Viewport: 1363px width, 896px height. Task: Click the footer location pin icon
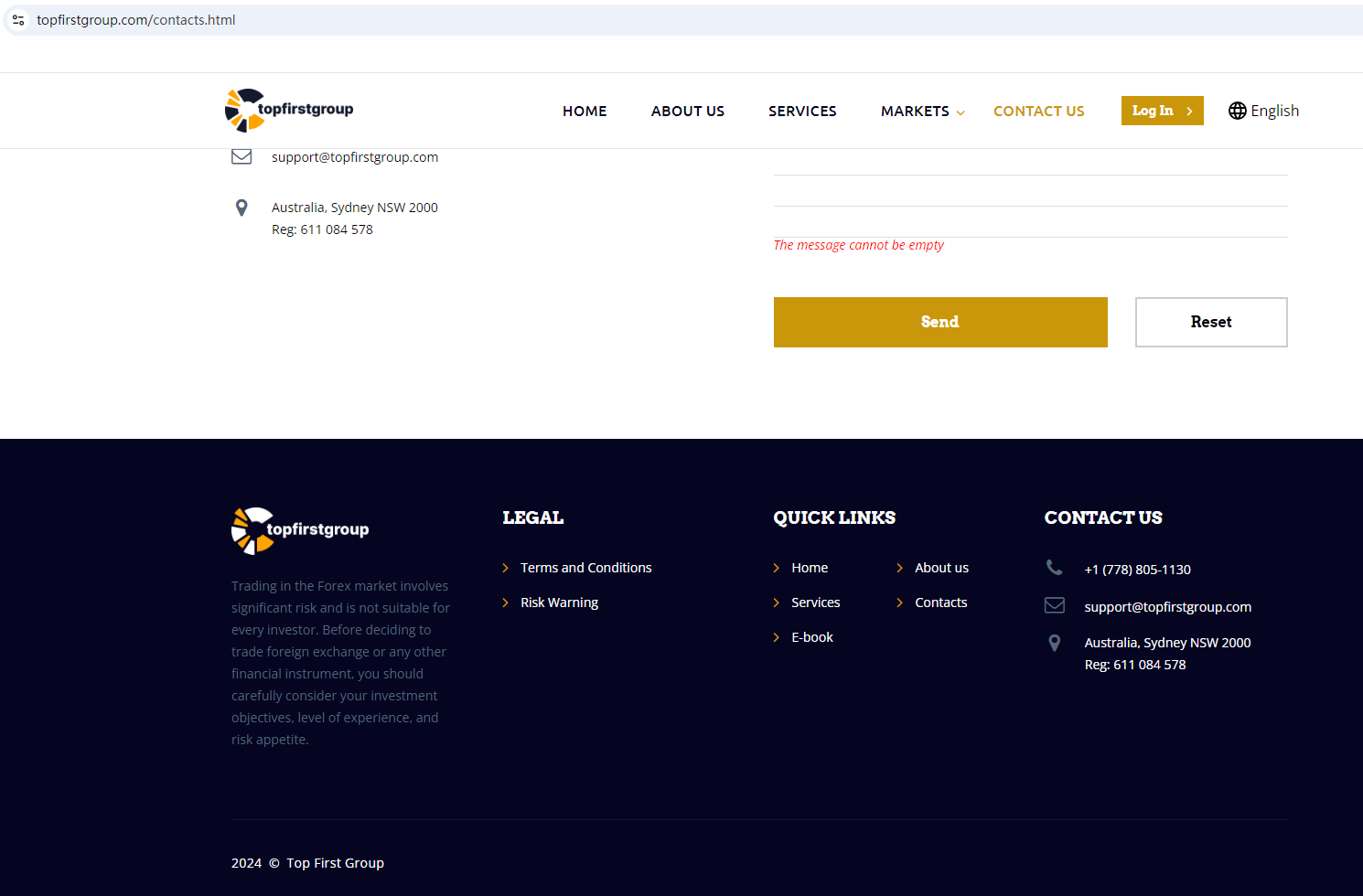[x=1055, y=643]
